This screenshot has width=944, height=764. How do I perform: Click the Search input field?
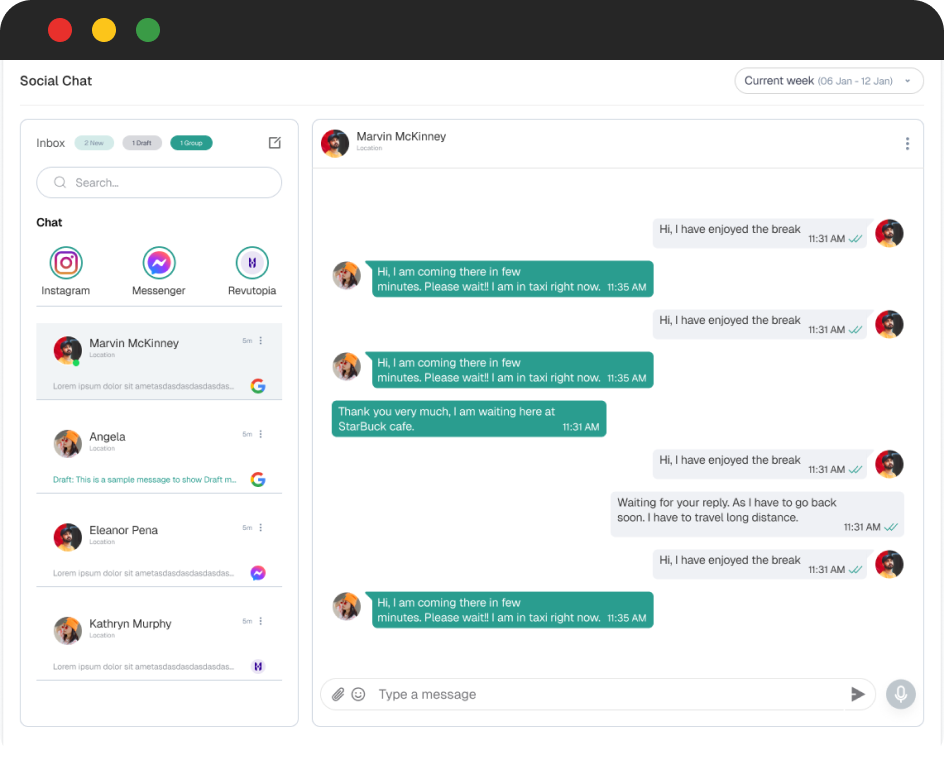(160, 183)
